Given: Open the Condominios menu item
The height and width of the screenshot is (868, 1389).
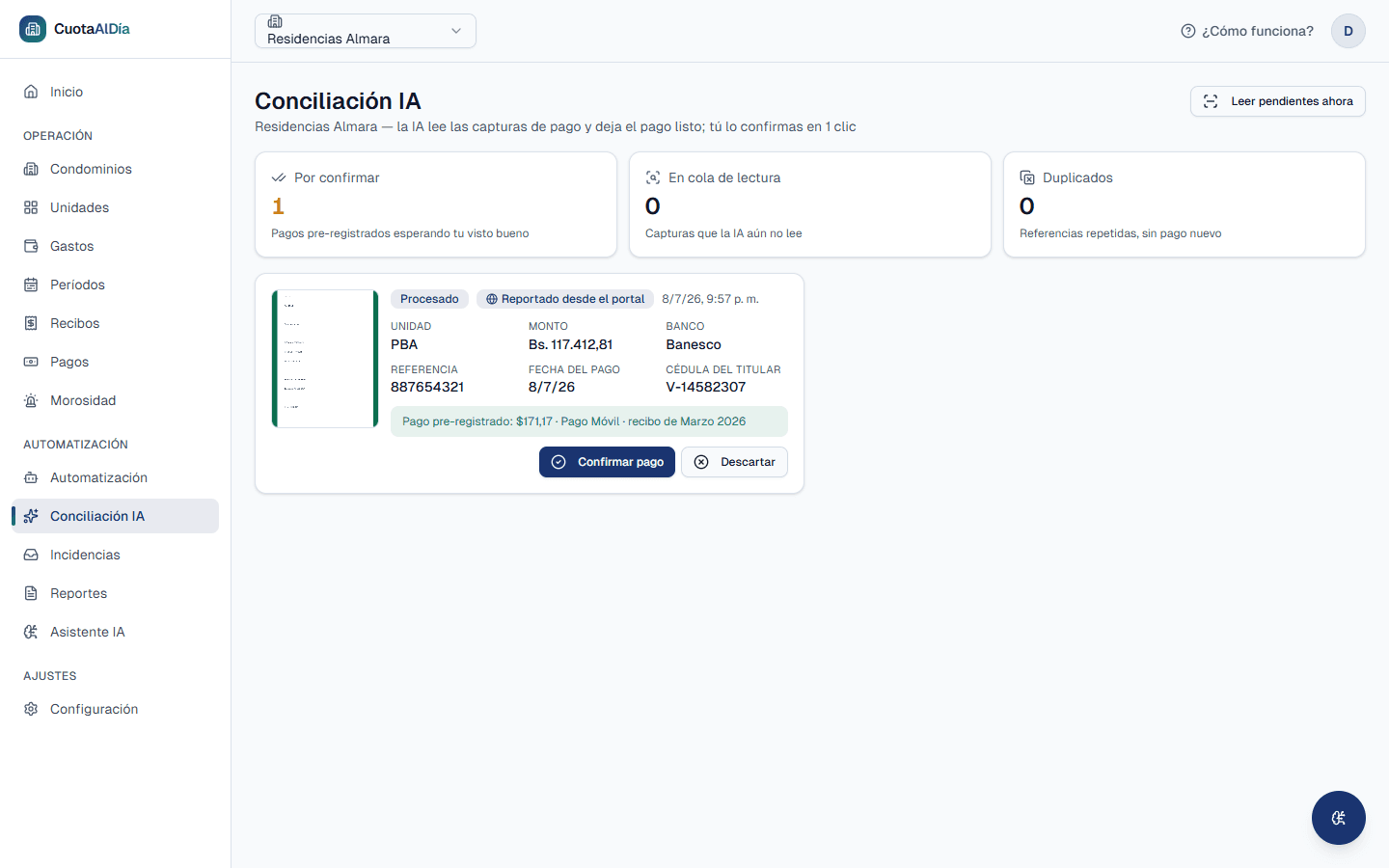Looking at the screenshot, I should coord(115,169).
